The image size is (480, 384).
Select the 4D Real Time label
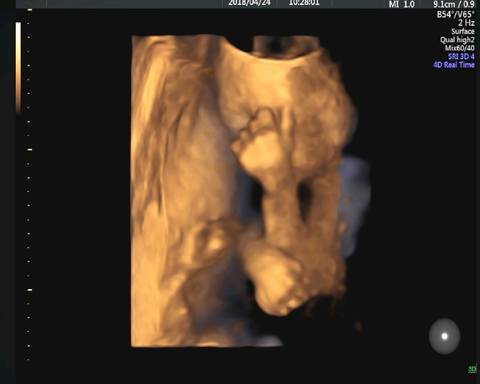[x=454, y=65]
